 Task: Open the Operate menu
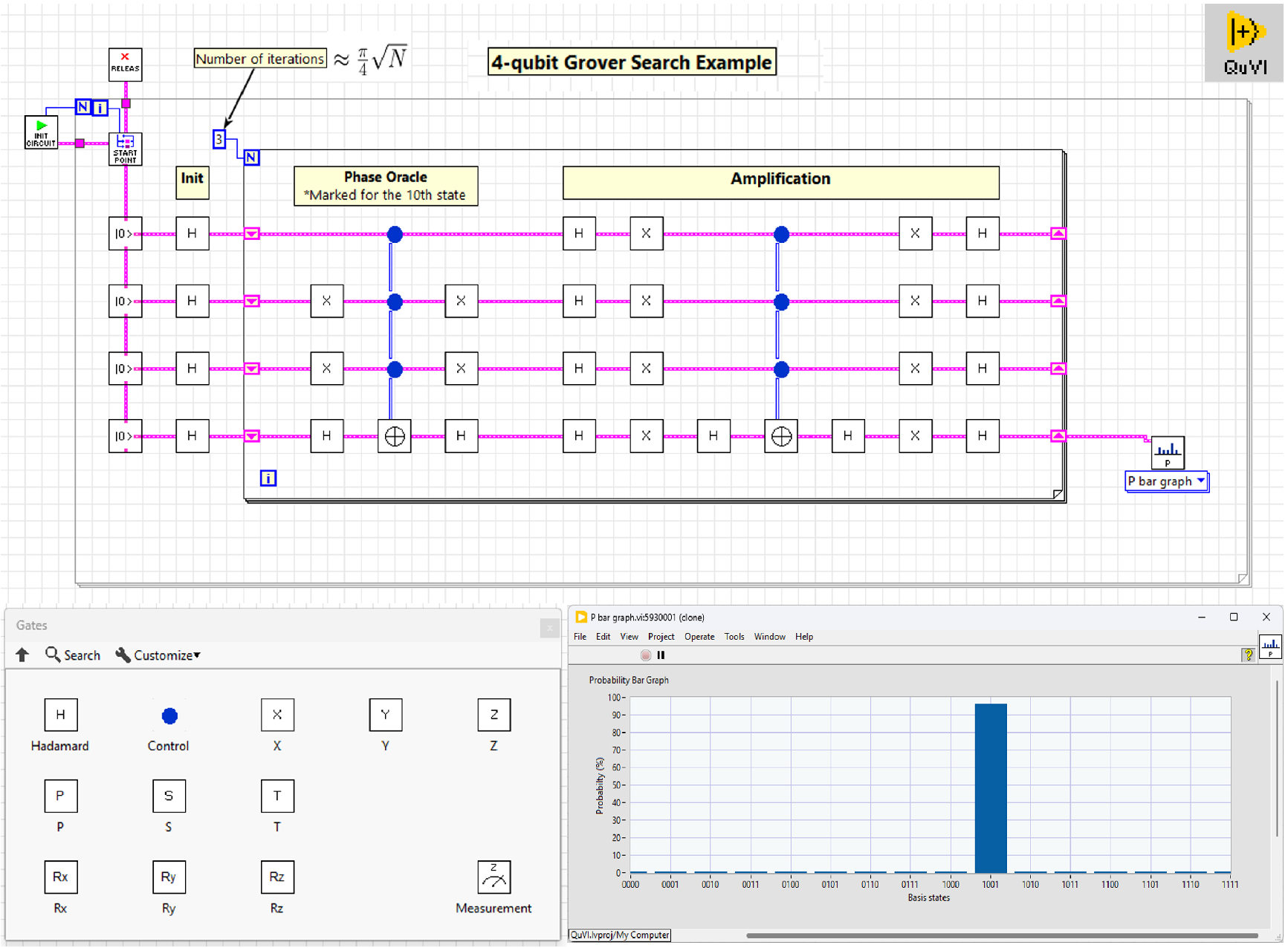click(x=699, y=636)
